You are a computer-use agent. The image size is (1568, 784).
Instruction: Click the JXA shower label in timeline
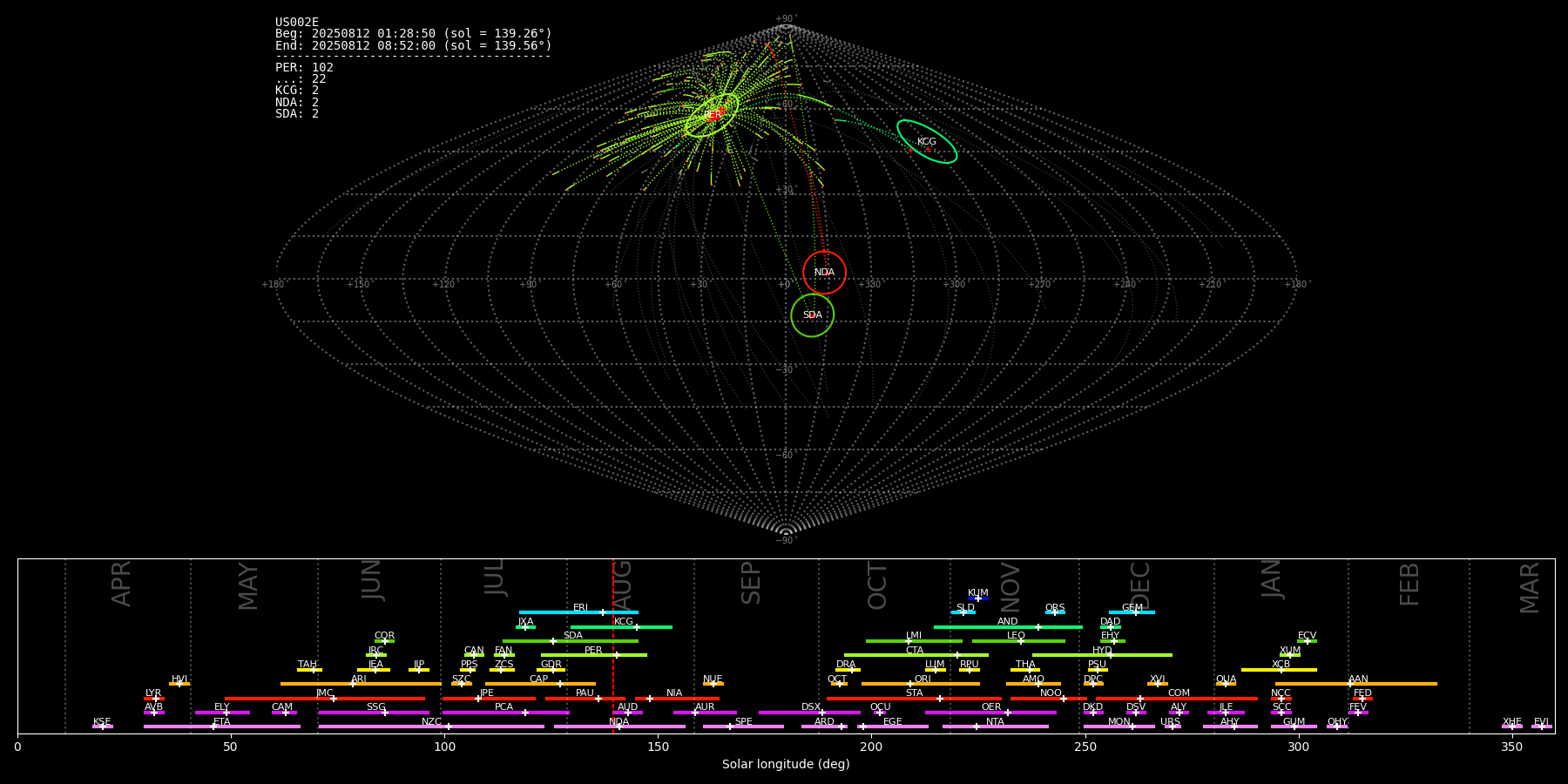525,622
